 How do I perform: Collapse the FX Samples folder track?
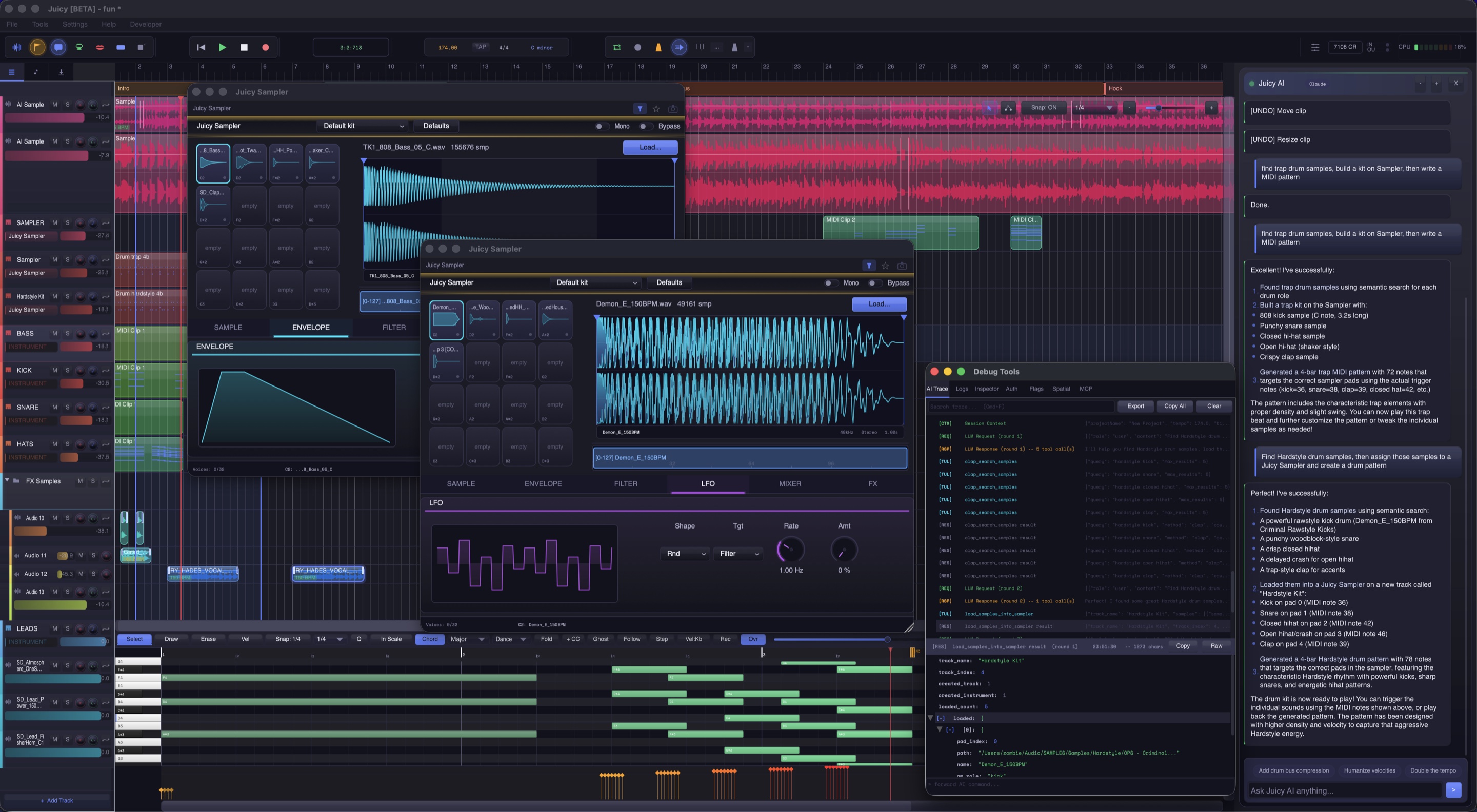[x=7, y=480]
